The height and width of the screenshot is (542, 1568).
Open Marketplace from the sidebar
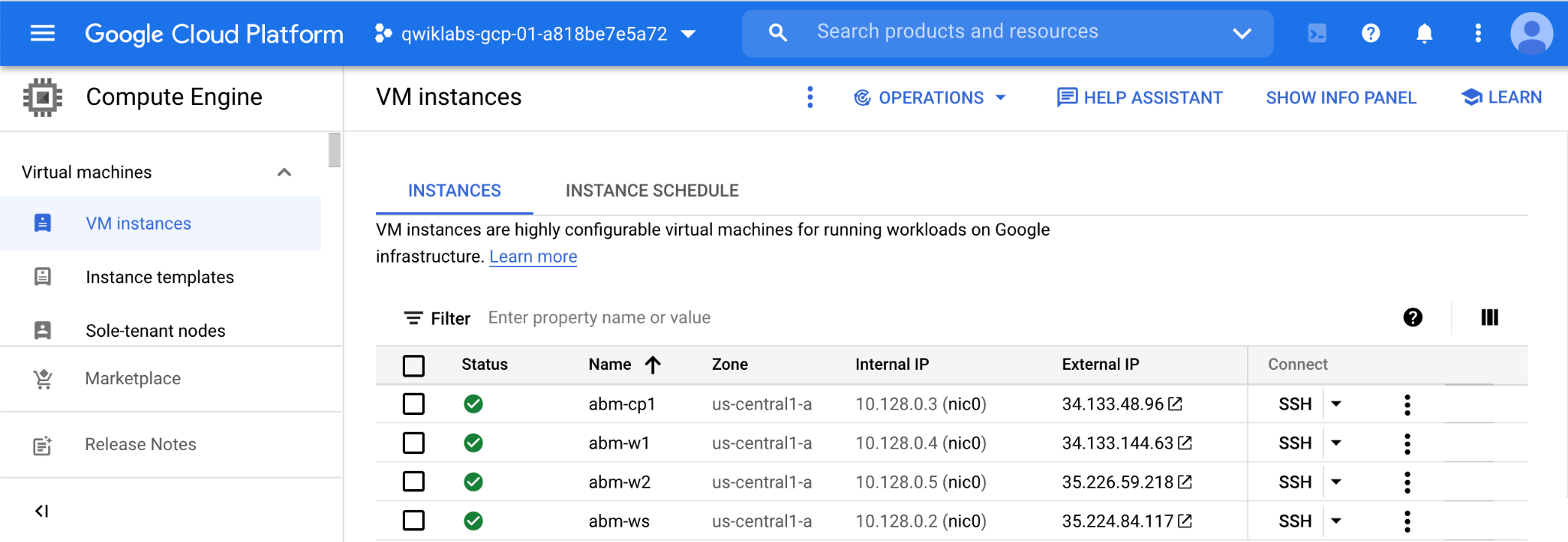pyautogui.click(x=132, y=378)
